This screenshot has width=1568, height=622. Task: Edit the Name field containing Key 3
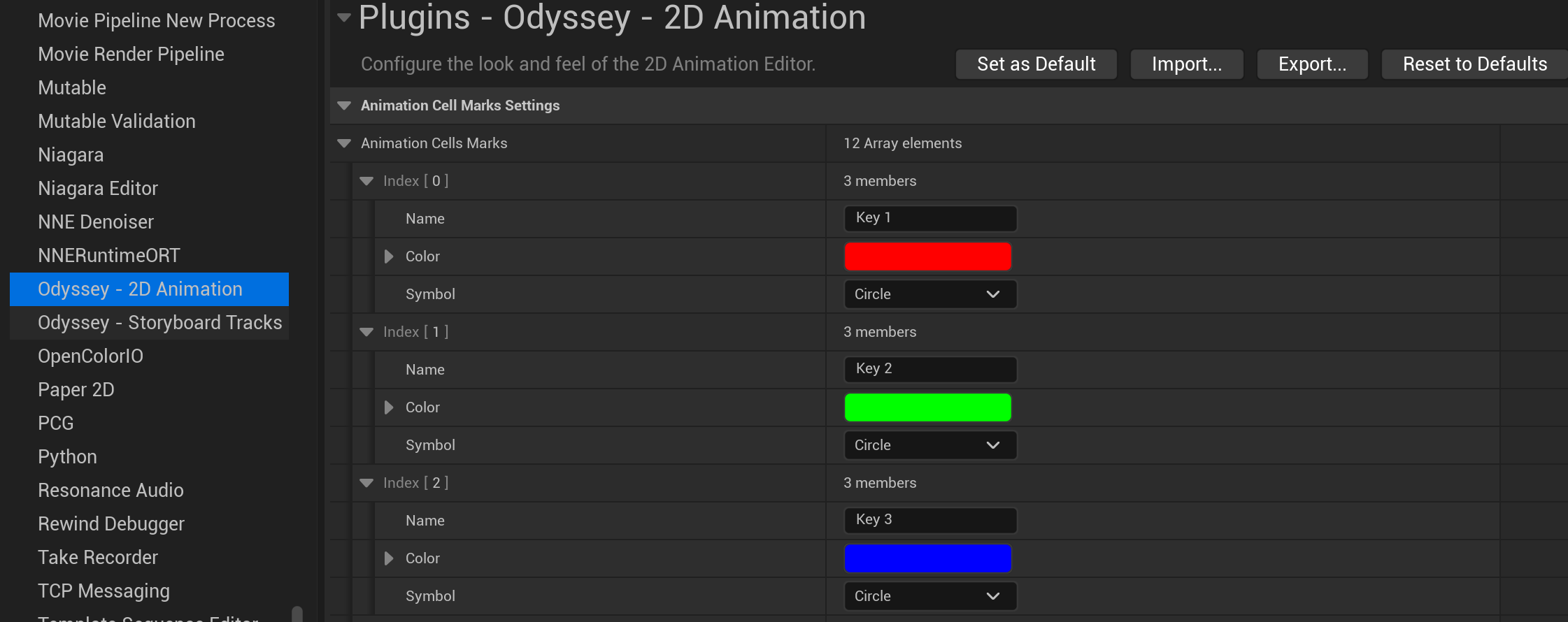(930, 520)
